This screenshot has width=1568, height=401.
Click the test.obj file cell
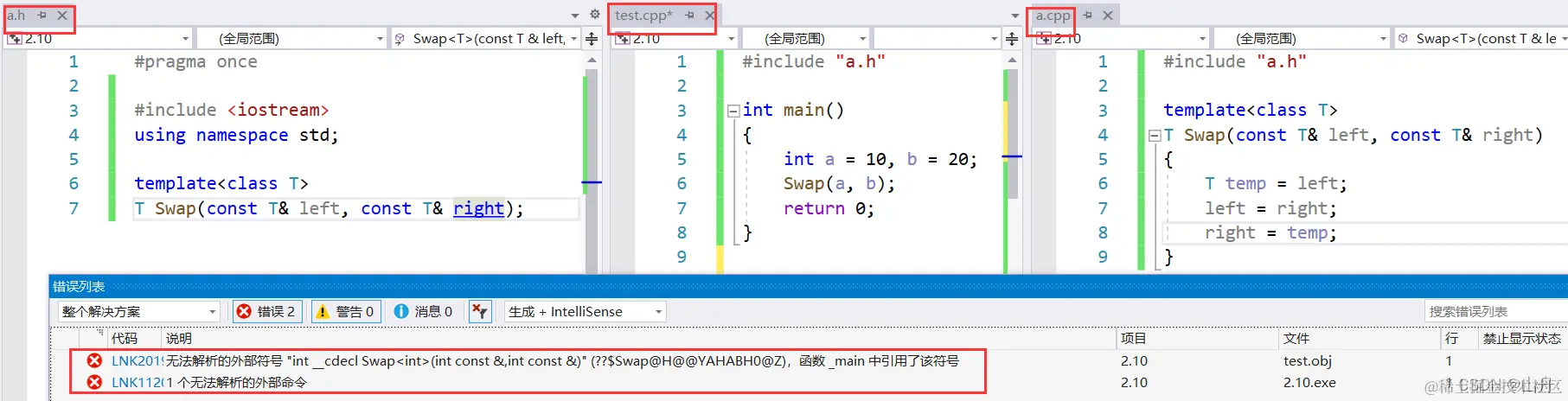(x=1307, y=360)
